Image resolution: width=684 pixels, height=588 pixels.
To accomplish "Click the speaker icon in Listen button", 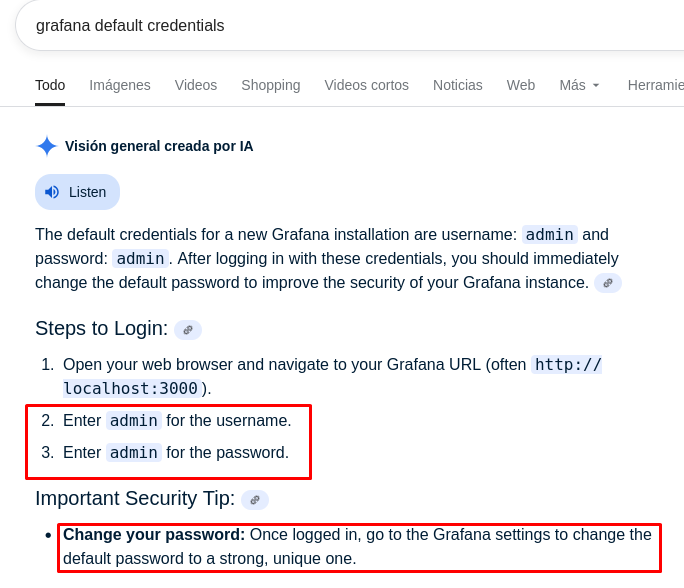I will point(52,192).
